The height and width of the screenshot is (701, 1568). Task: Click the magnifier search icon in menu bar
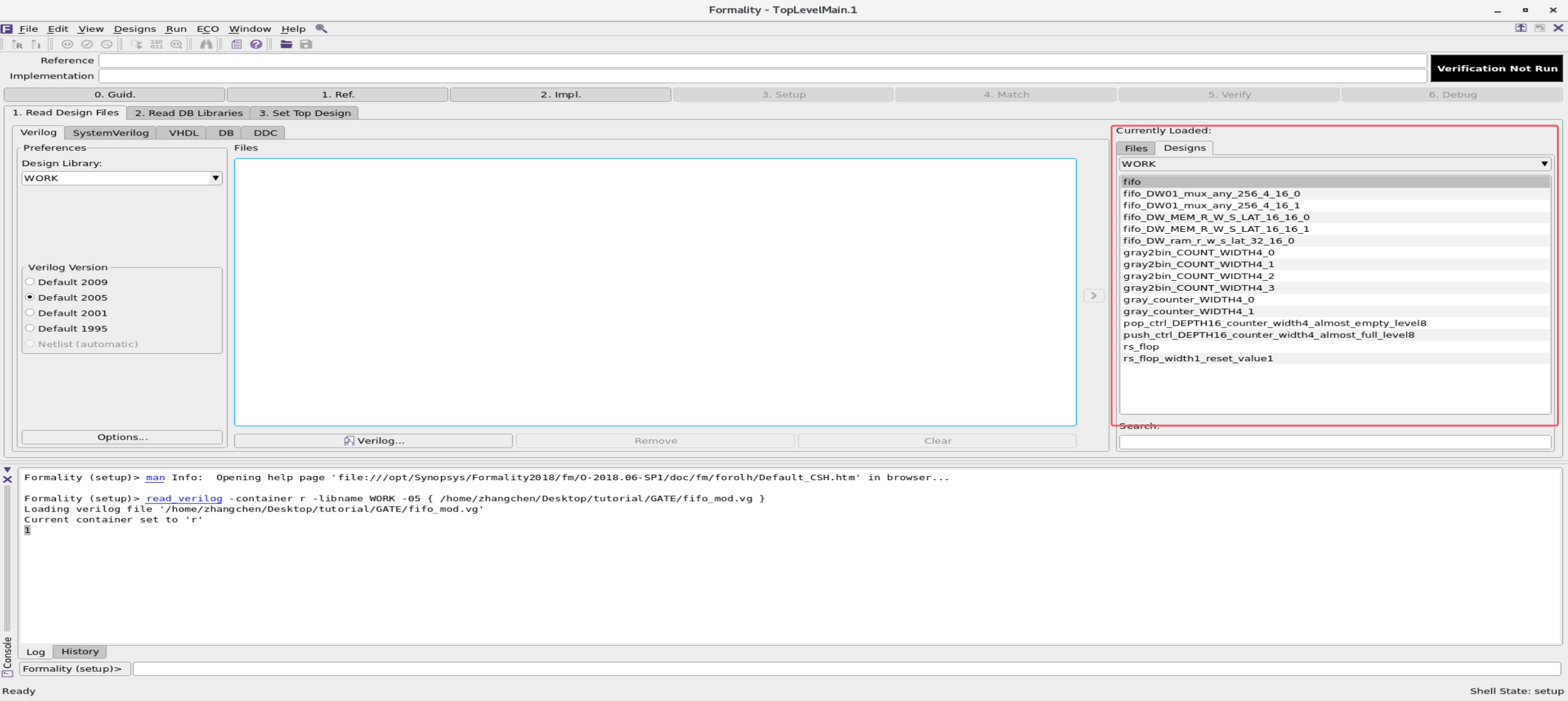coord(321,28)
